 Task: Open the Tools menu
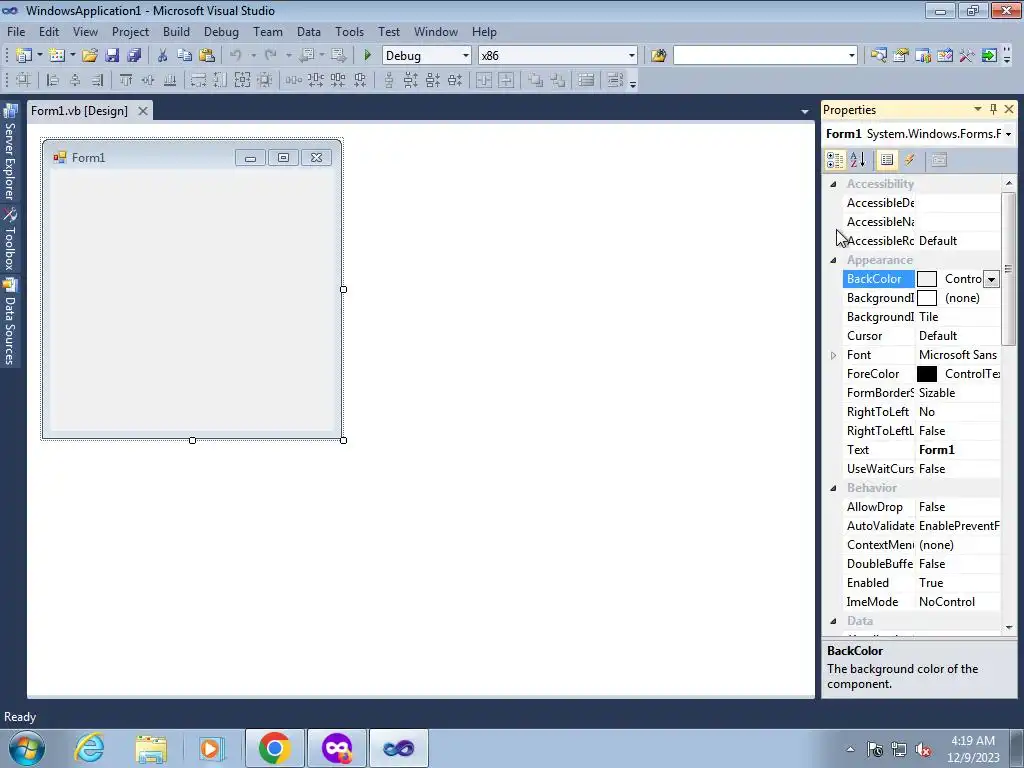(x=349, y=31)
